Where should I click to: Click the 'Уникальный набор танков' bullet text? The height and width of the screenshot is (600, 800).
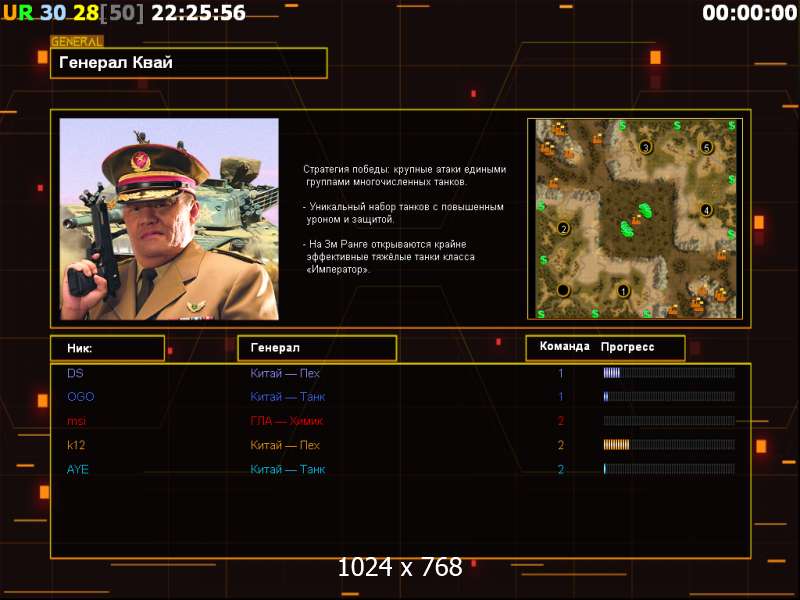[403, 213]
